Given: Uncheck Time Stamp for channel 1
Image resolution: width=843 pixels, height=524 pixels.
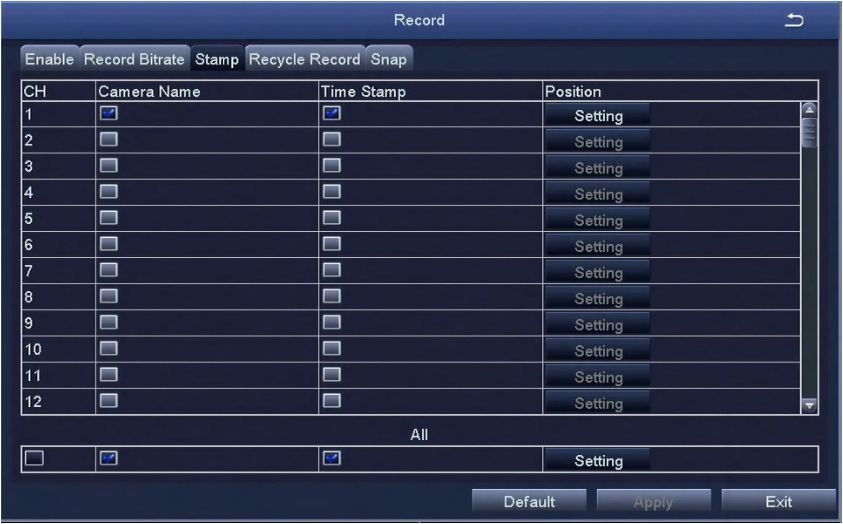Looking at the screenshot, I should click(332, 115).
